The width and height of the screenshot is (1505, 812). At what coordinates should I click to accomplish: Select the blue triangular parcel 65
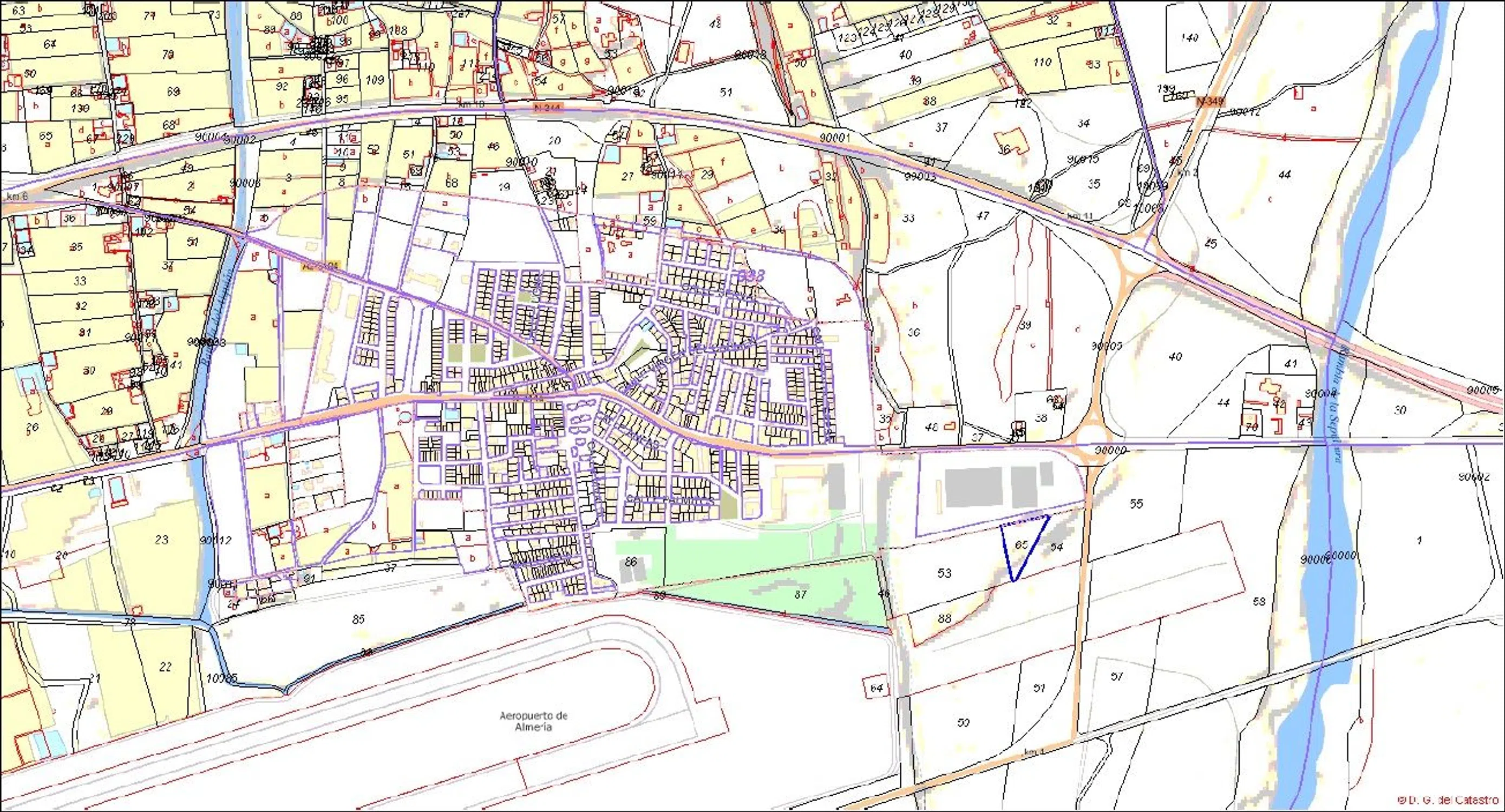pos(1021,545)
